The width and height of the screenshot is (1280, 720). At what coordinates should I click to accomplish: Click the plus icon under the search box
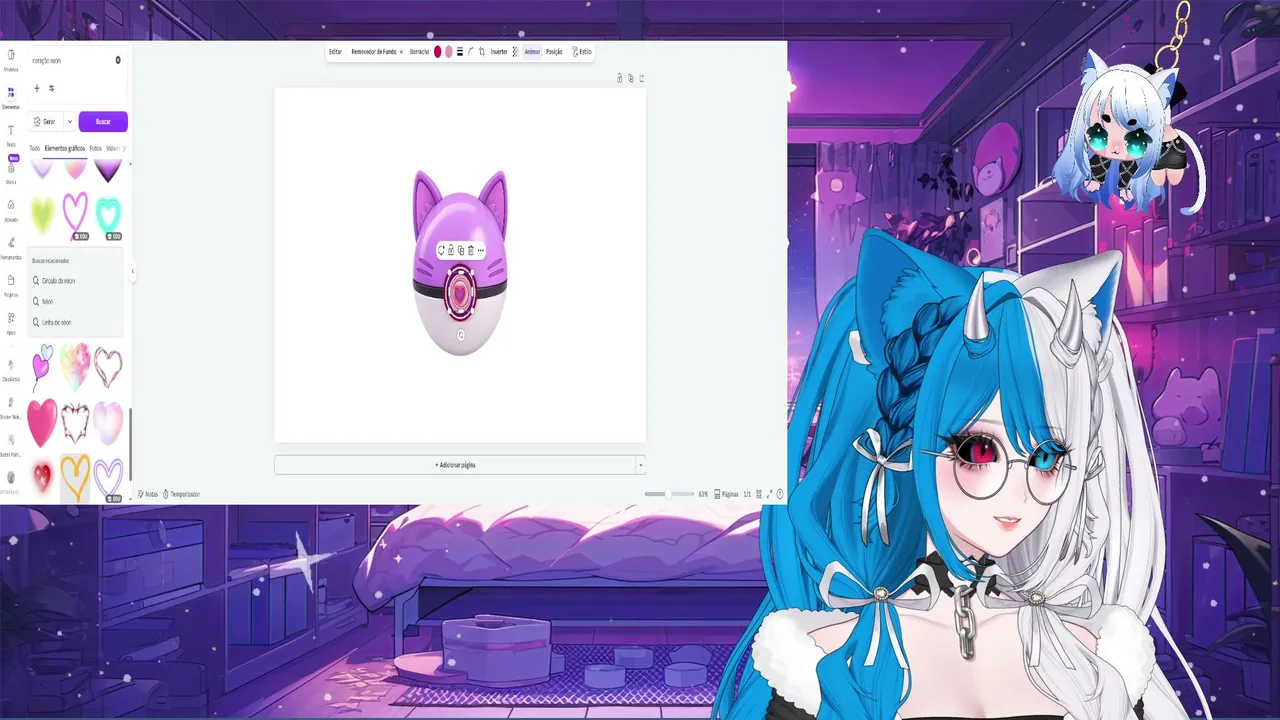click(x=37, y=88)
